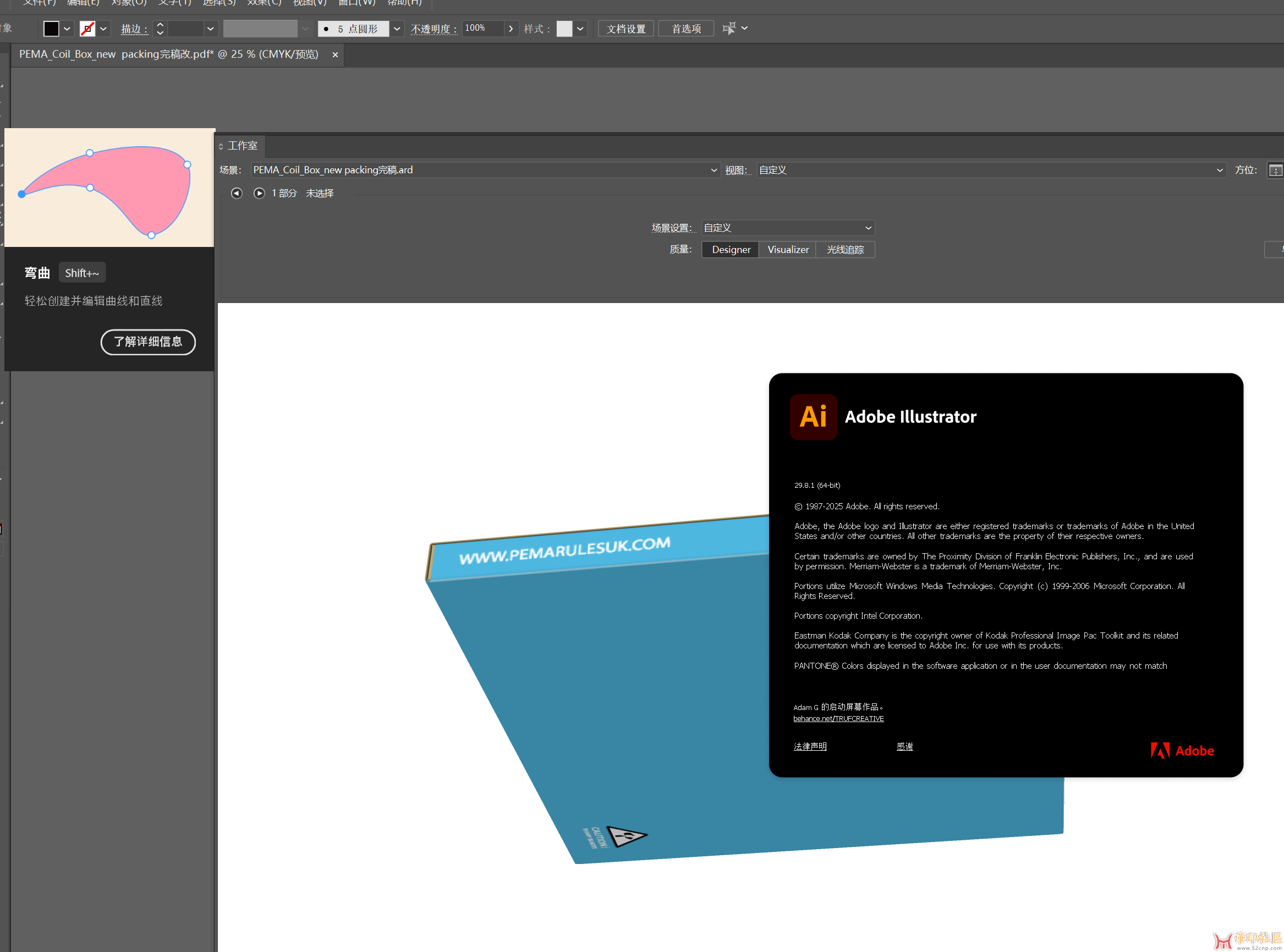This screenshot has width=1284, height=952.
Task: Close the PEMA_Coil_Box document tab
Action: tap(335, 55)
